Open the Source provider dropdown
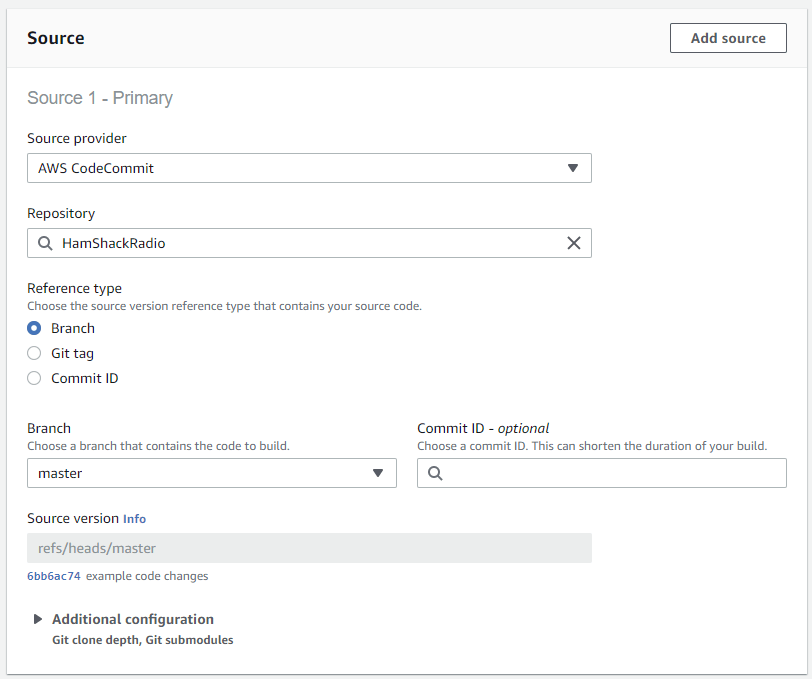812x679 pixels. [309, 168]
